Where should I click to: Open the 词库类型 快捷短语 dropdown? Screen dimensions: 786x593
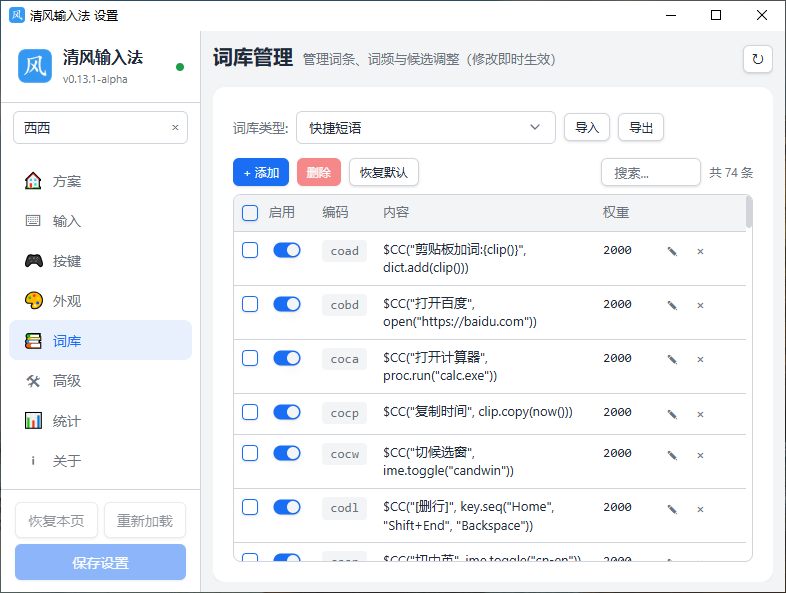pyautogui.click(x=426, y=128)
